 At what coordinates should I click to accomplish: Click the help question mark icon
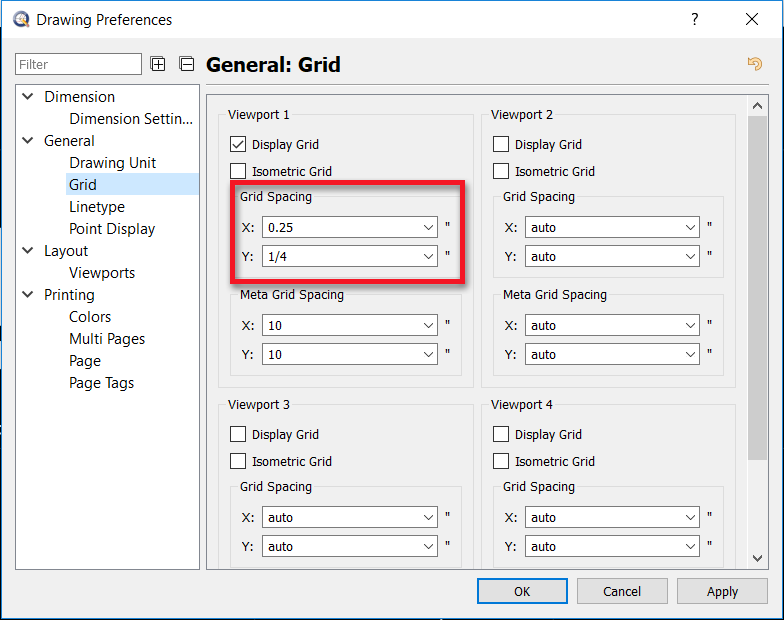click(x=695, y=19)
